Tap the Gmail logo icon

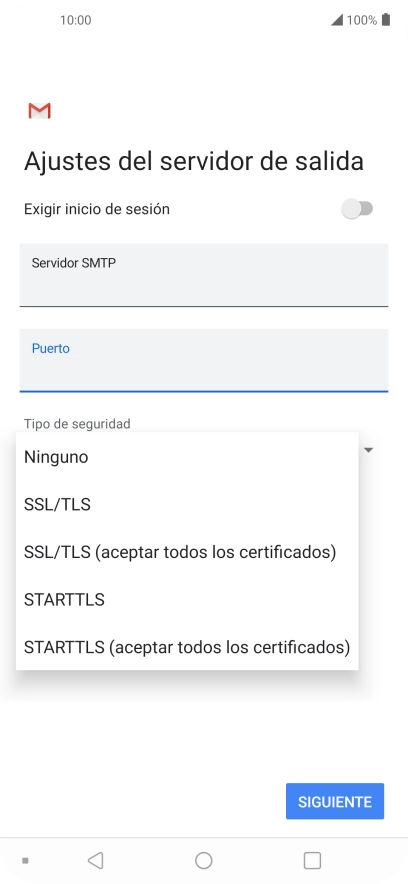39,111
